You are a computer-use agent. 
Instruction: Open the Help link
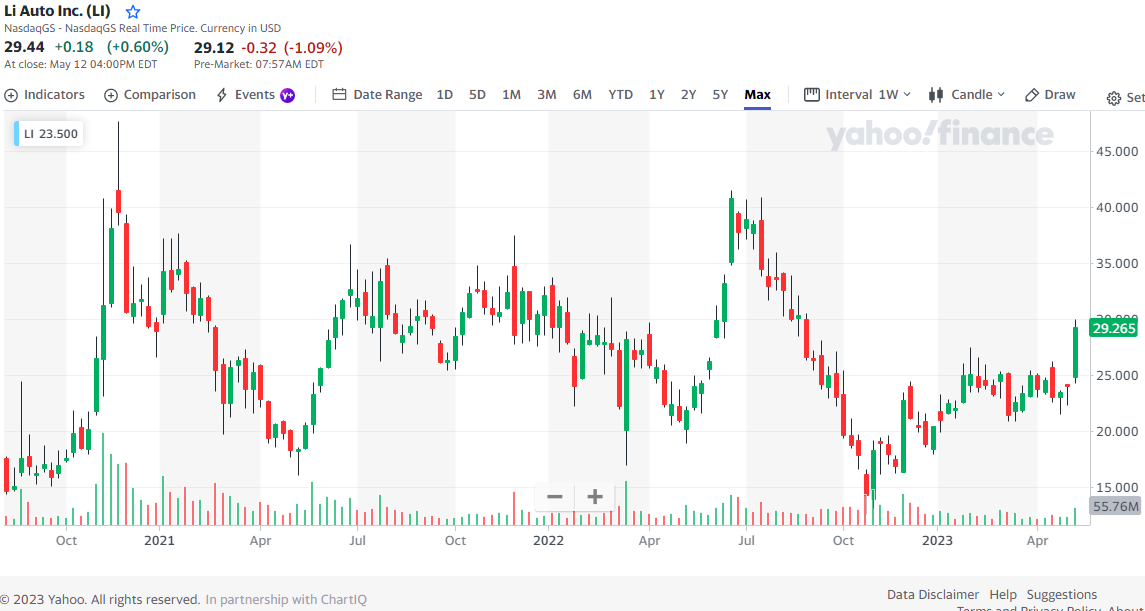tap(1003, 595)
